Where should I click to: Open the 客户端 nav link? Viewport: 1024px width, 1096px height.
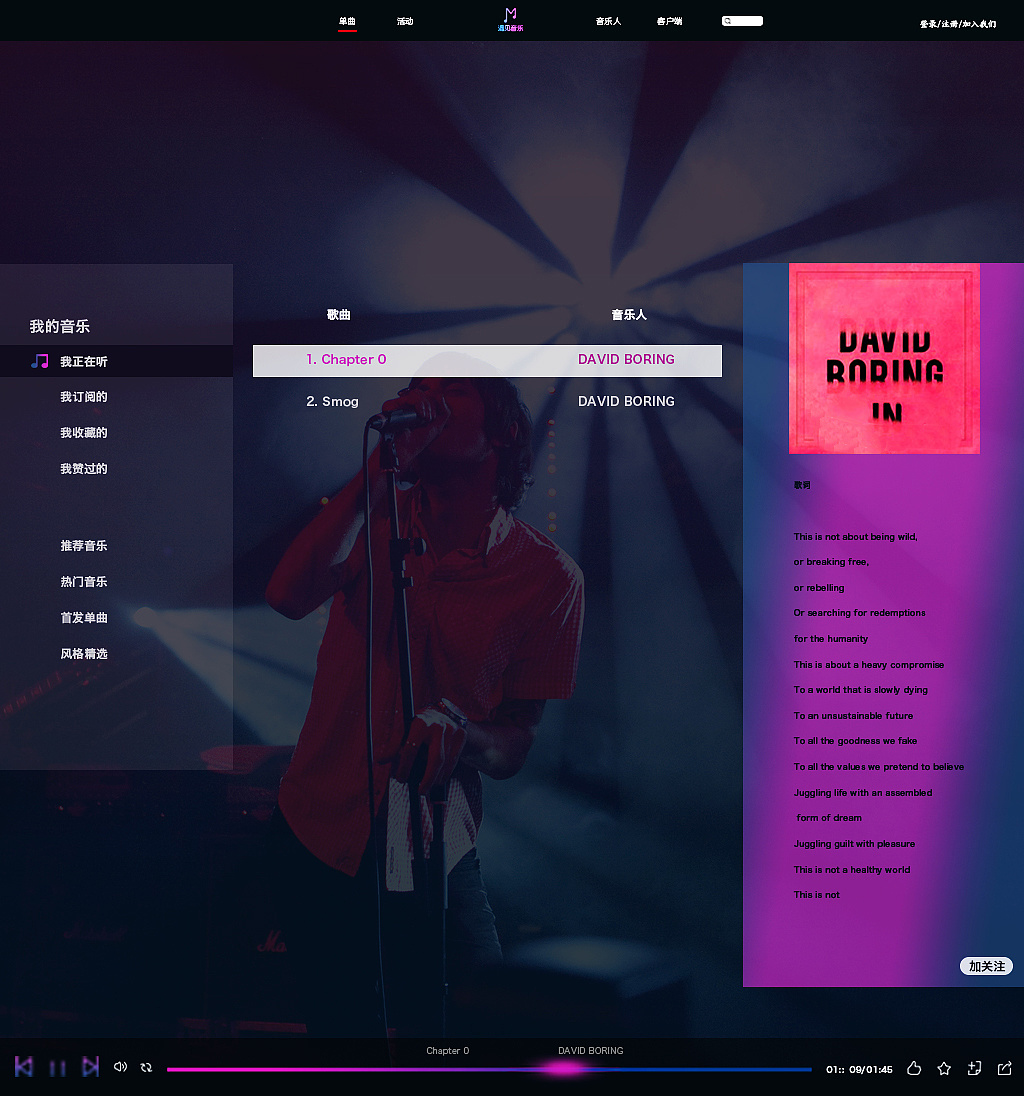[669, 21]
